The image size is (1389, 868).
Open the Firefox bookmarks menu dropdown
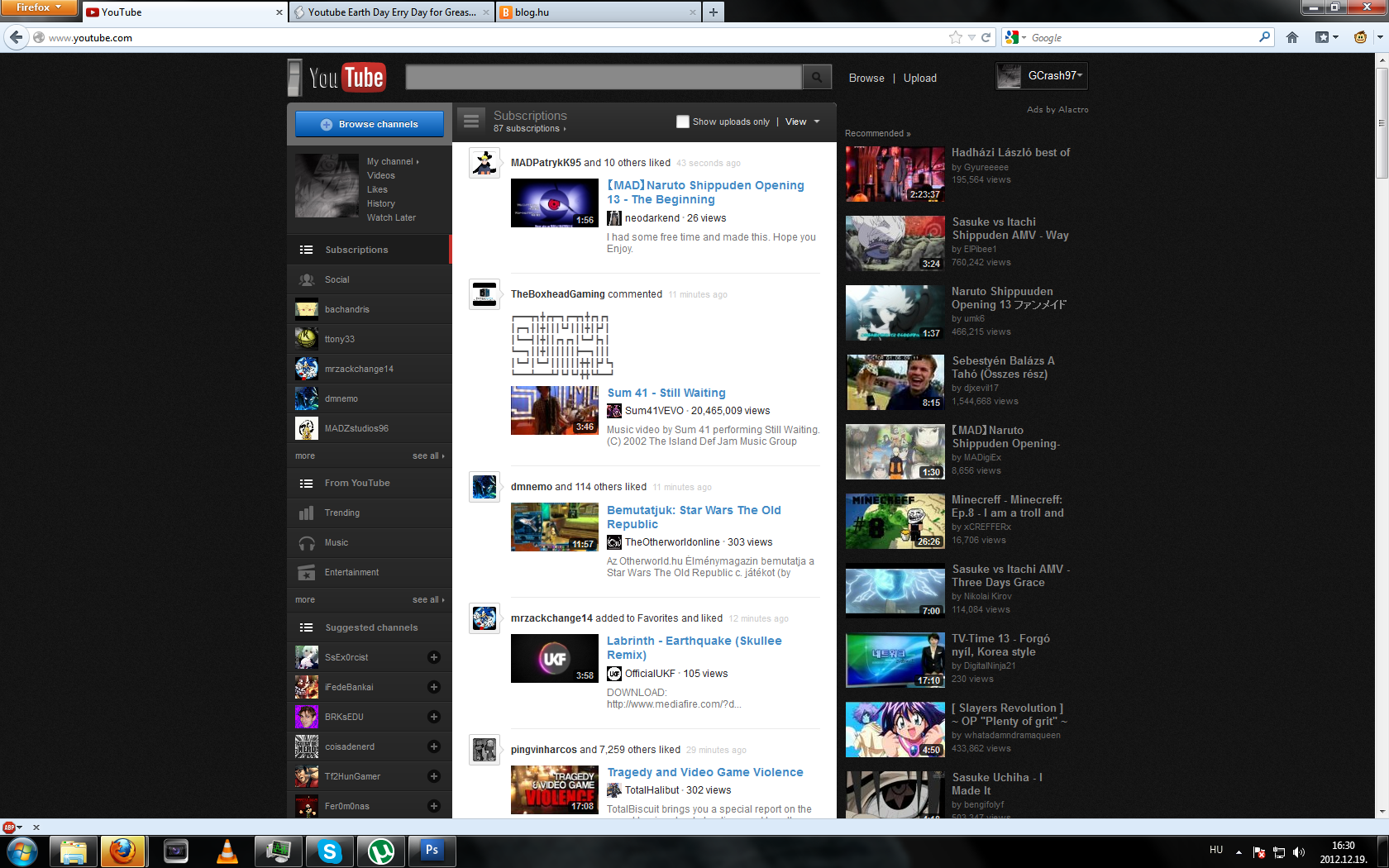point(1326,37)
